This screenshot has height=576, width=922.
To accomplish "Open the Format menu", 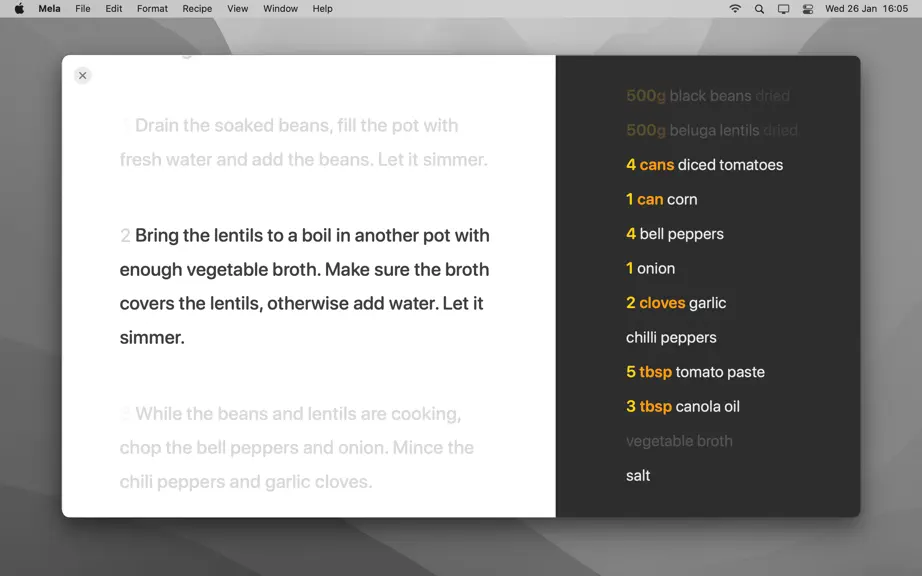I will (152, 9).
